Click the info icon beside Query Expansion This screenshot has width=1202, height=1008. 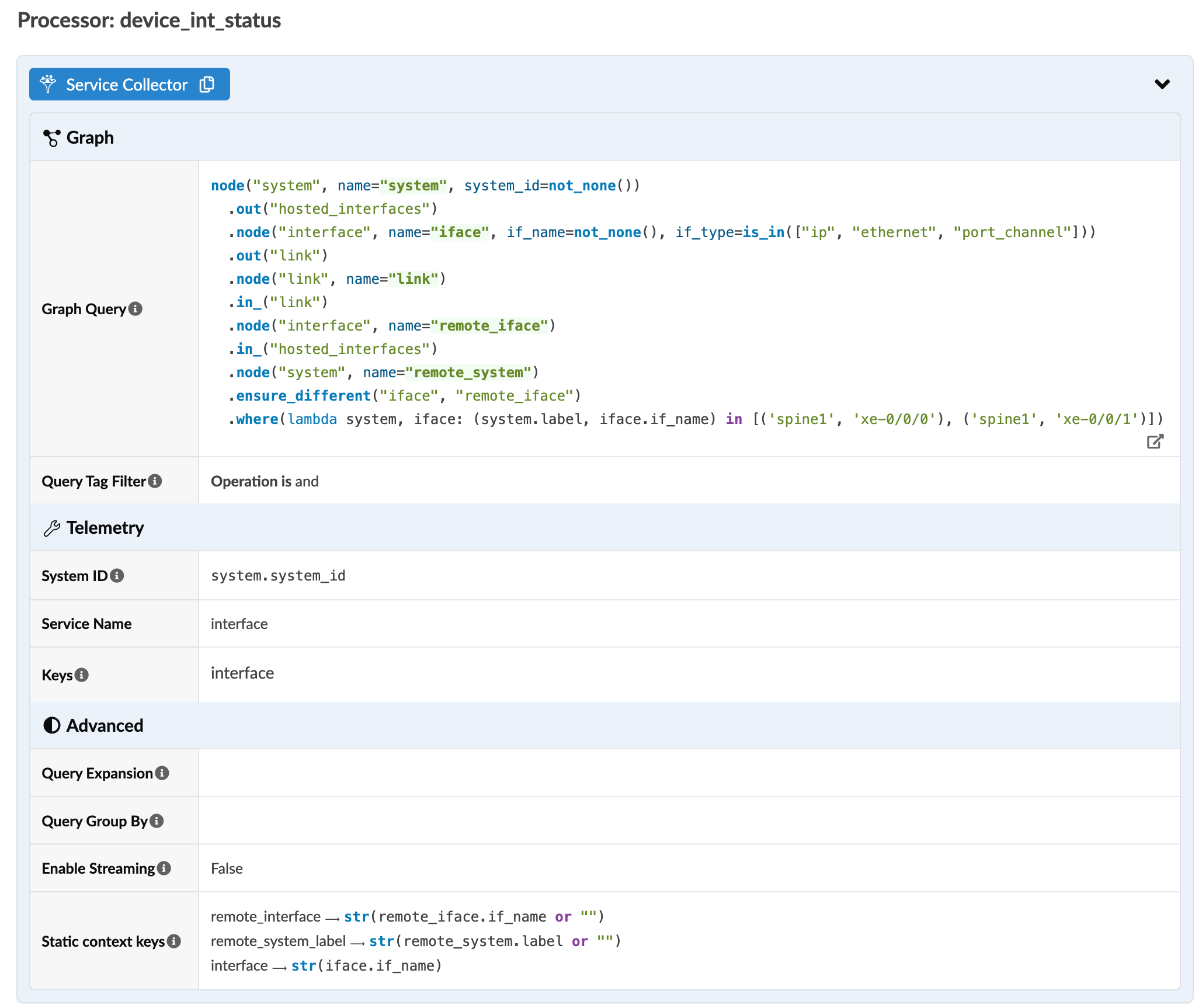click(x=162, y=773)
